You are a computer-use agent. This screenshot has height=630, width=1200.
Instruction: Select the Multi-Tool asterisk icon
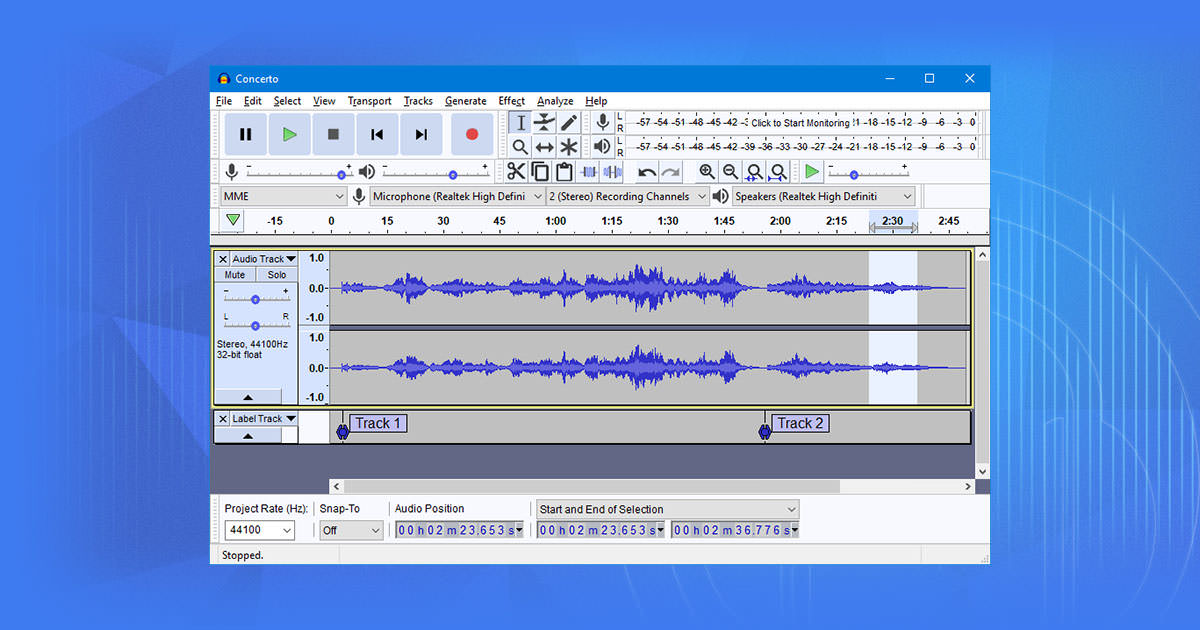568,147
